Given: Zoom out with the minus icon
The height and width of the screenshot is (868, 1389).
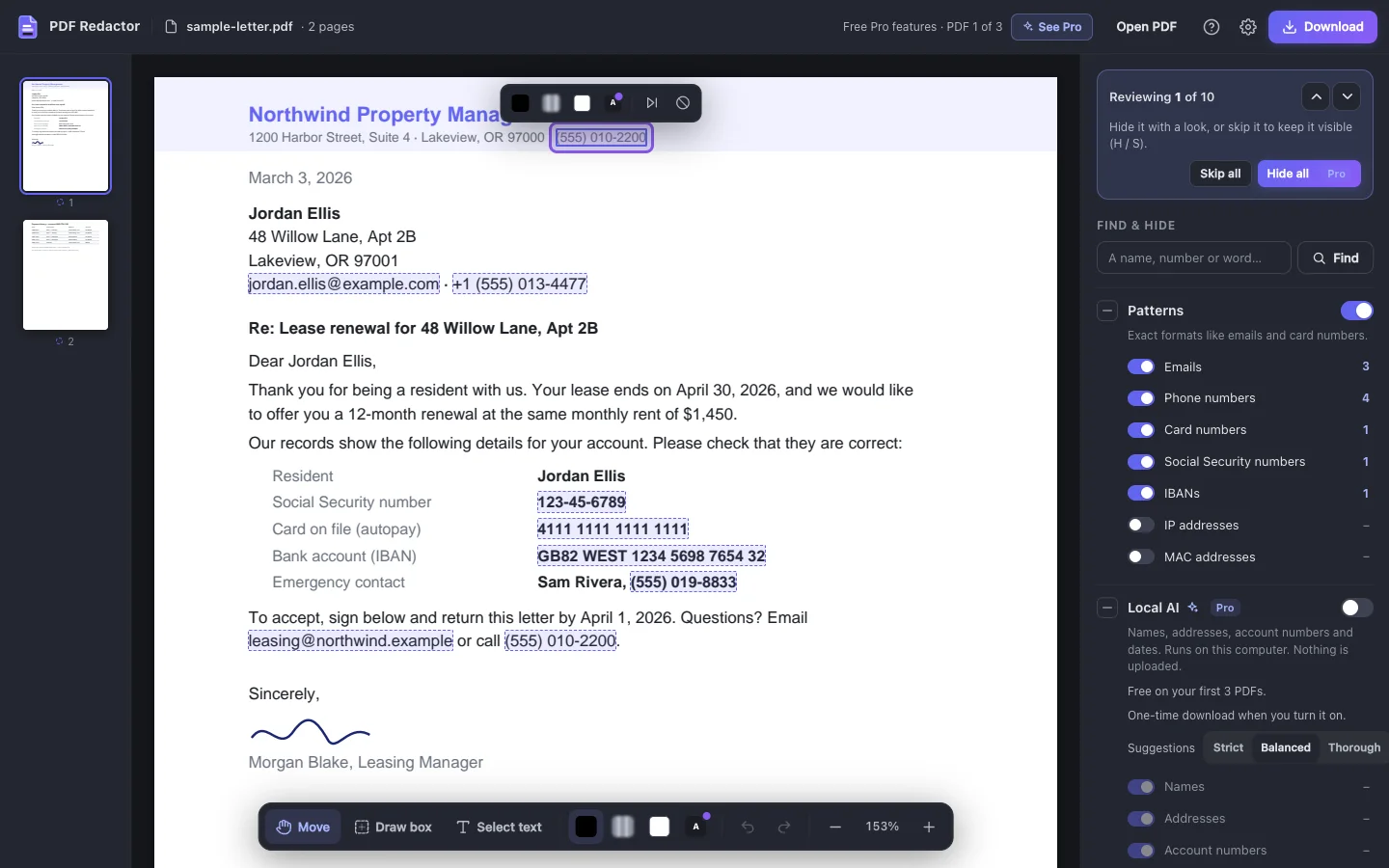Looking at the screenshot, I should coord(835,827).
